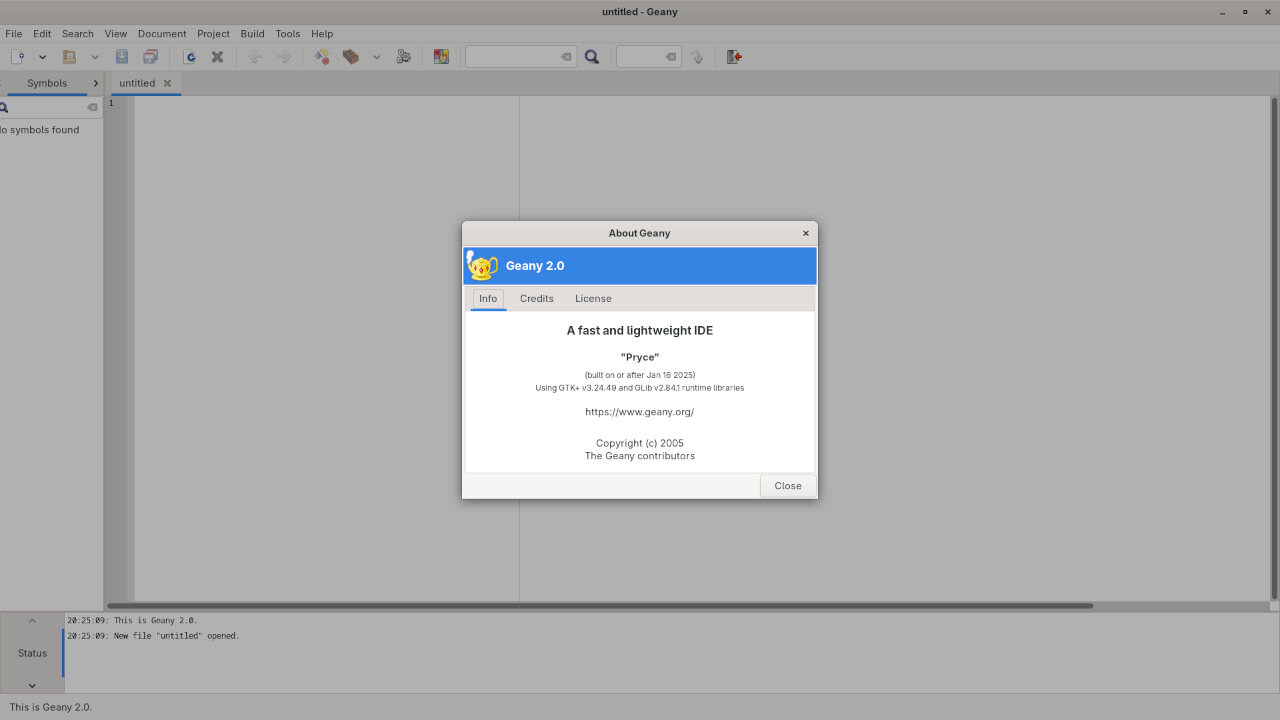Open the Edit menu
The height and width of the screenshot is (720, 1280).
coord(42,34)
